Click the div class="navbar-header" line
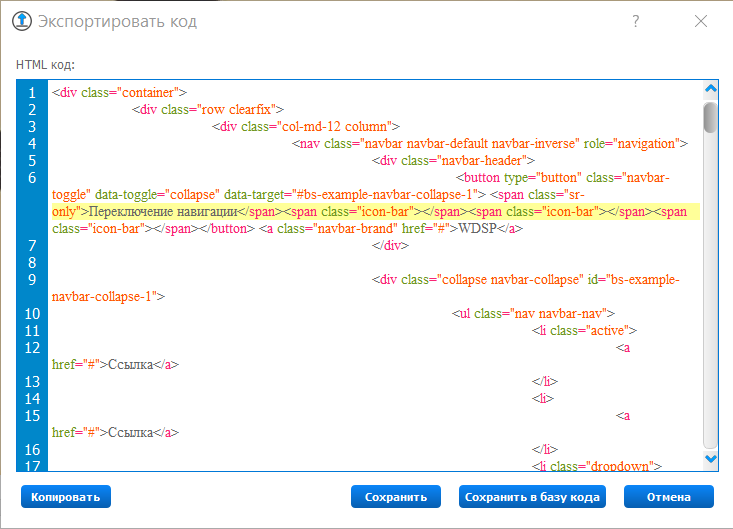The width and height of the screenshot is (733, 529). (453, 161)
